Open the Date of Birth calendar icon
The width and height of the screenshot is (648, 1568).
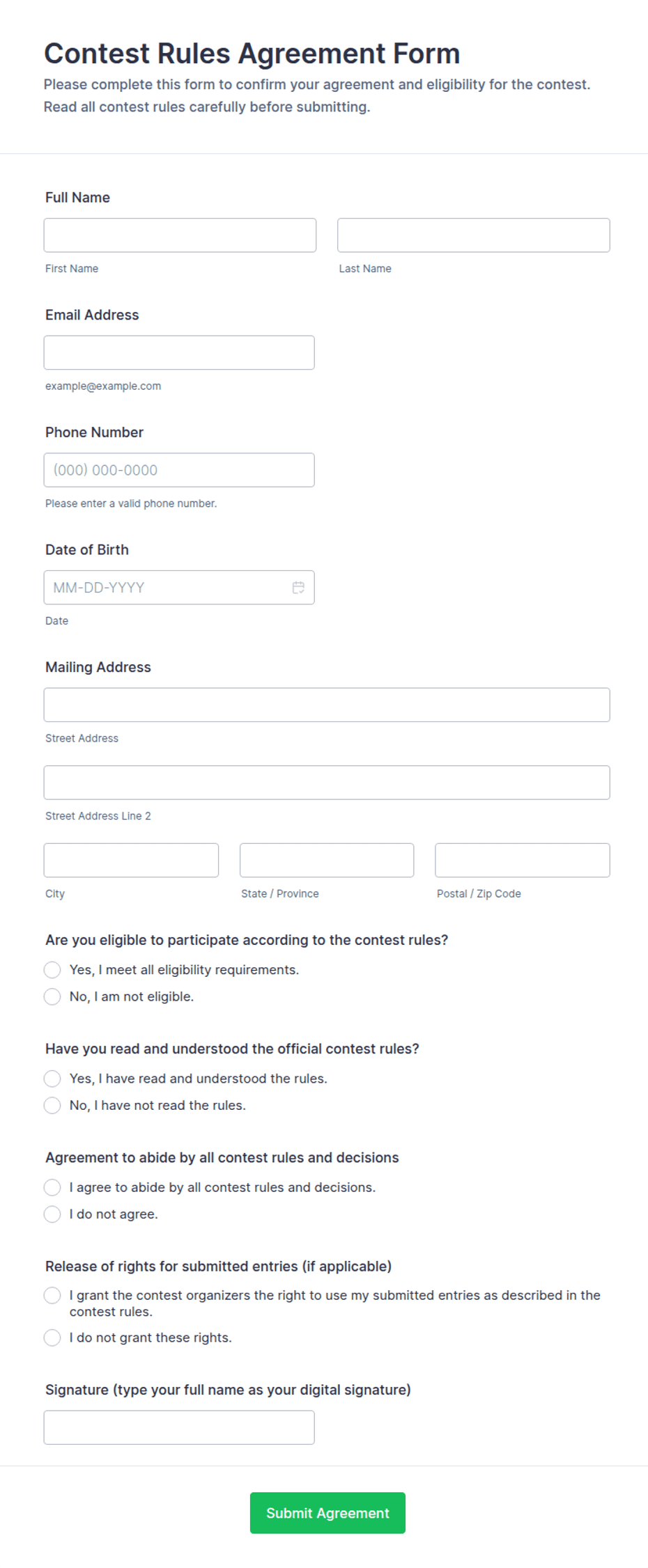298,588
